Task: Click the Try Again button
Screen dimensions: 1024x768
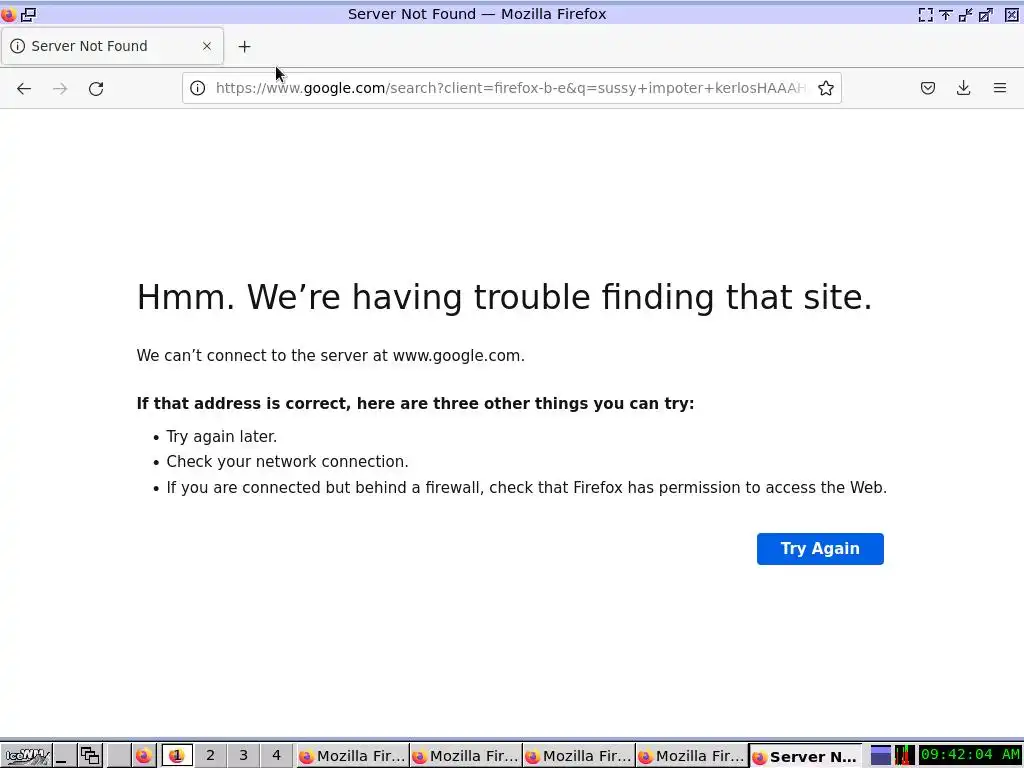Action: (x=820, y=549)
